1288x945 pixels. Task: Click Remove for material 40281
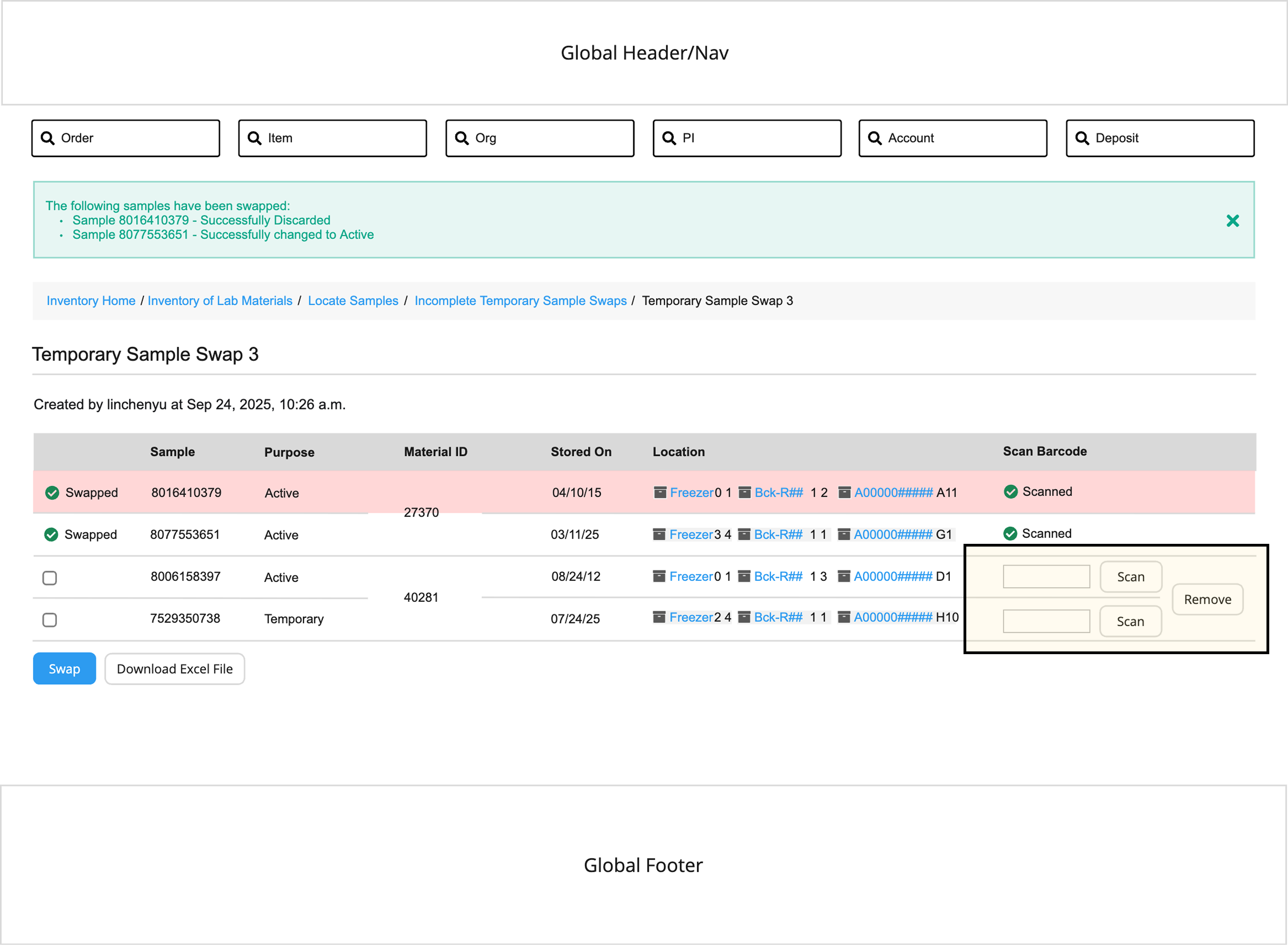[x=1207, y=599]
